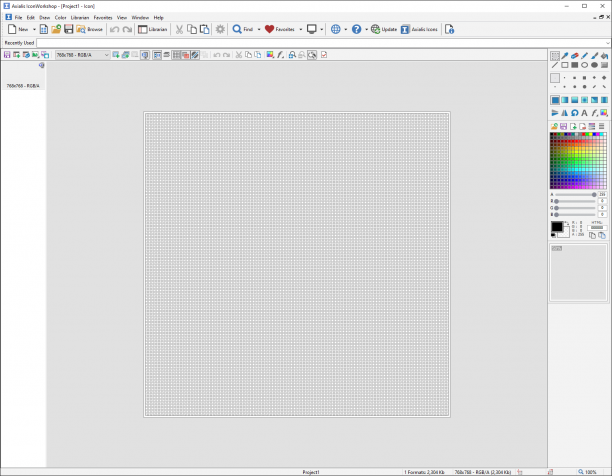Click the Update button
Screen dimensions: 612x476
pyautogui.click(x=384, y=29)
